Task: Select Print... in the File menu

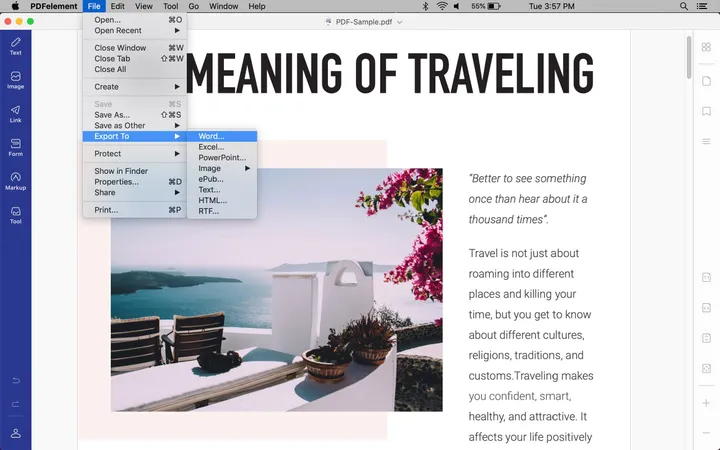Action: (106, 210)
